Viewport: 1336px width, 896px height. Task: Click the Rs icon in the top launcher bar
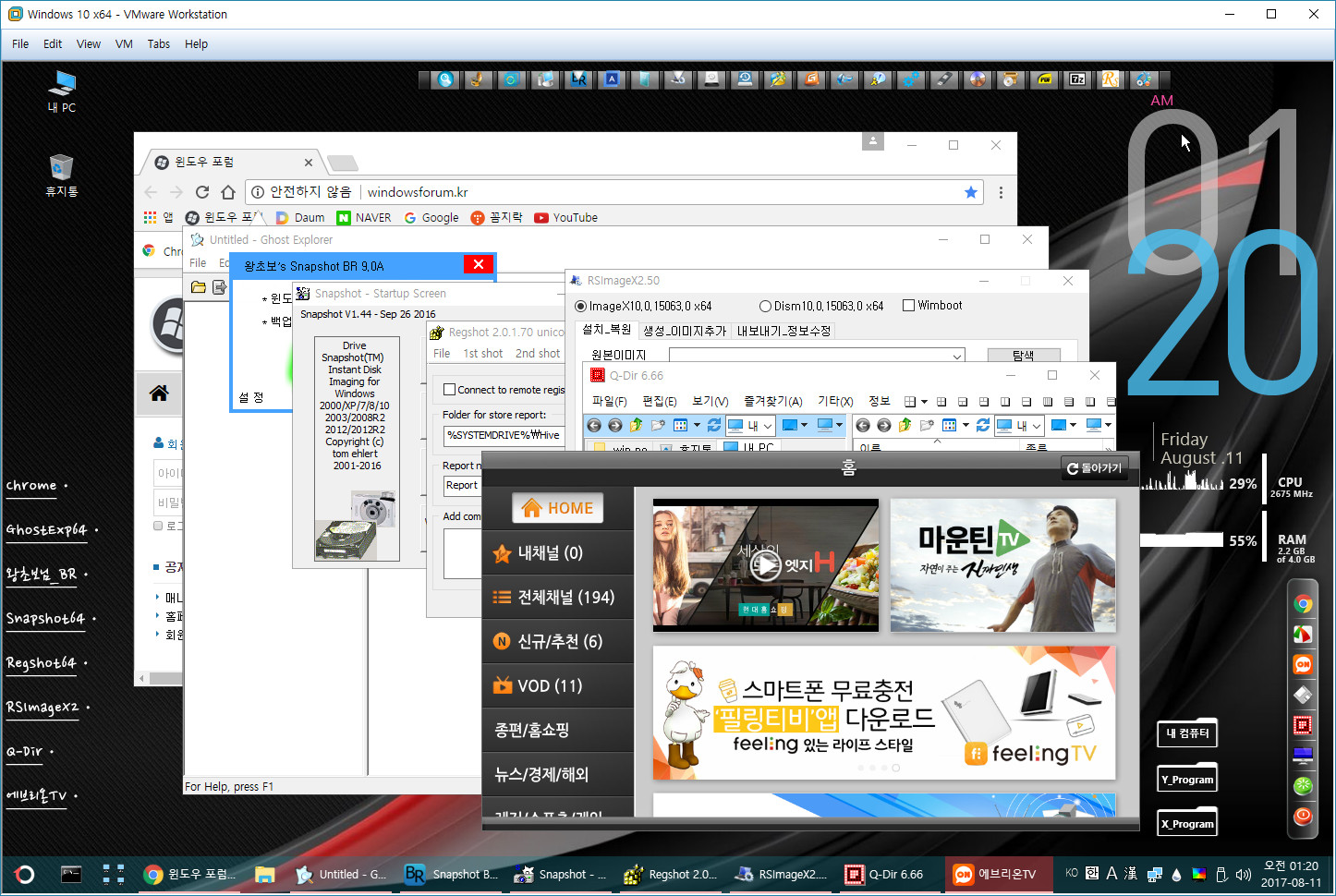tap(1110, 79)
